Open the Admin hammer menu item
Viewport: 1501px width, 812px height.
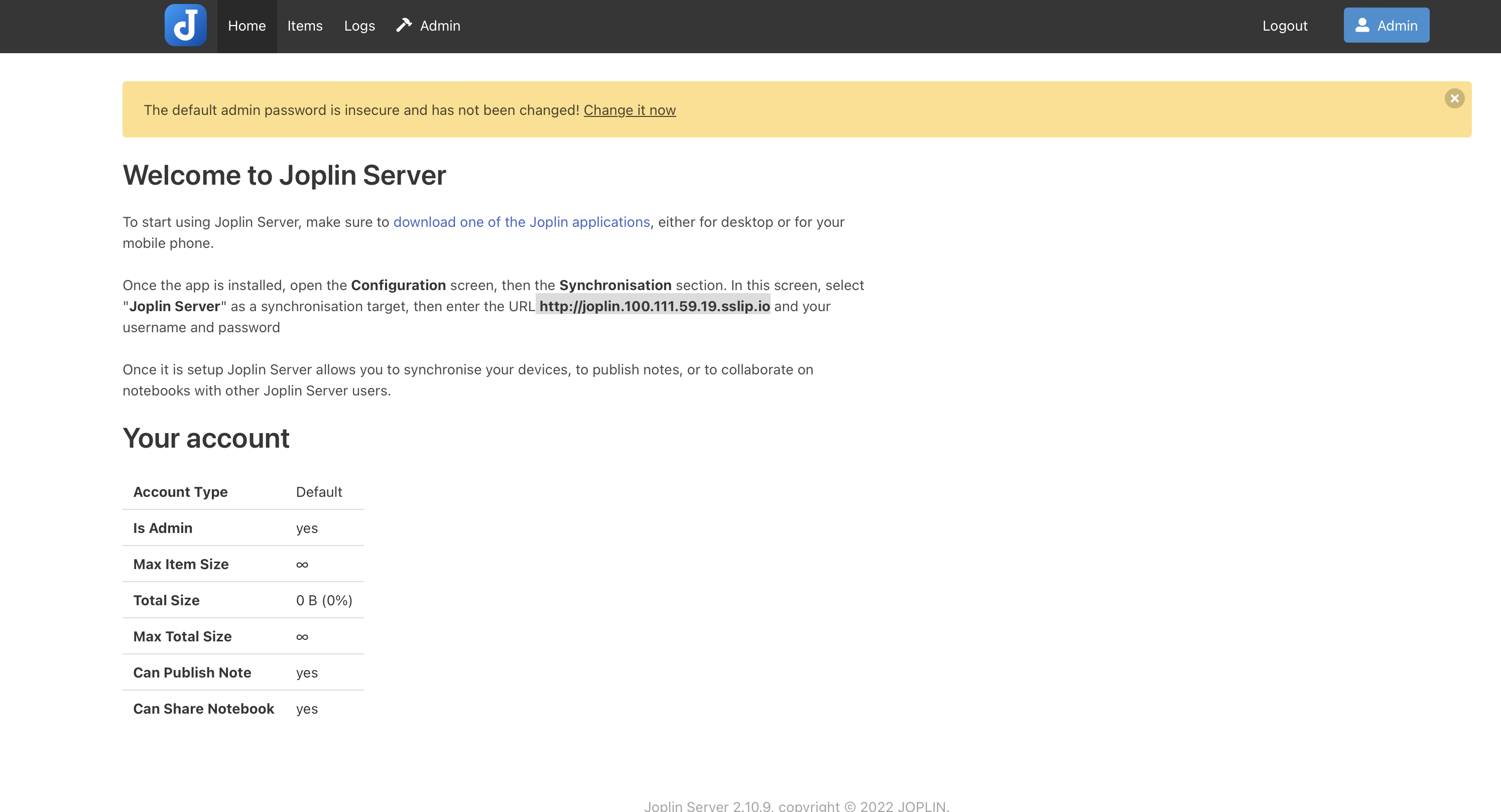point(428,26)
